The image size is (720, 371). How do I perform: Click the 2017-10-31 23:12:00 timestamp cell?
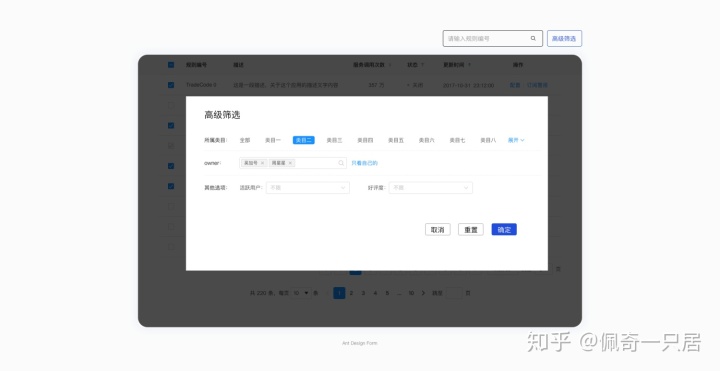(468, 85)
